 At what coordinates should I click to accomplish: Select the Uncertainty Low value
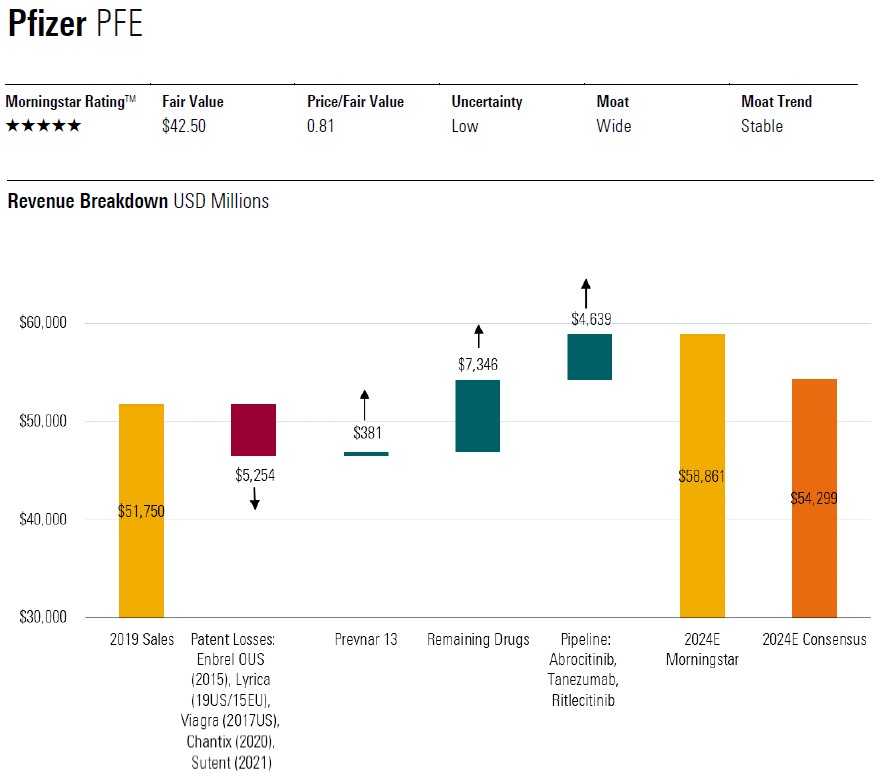(465, 126)
